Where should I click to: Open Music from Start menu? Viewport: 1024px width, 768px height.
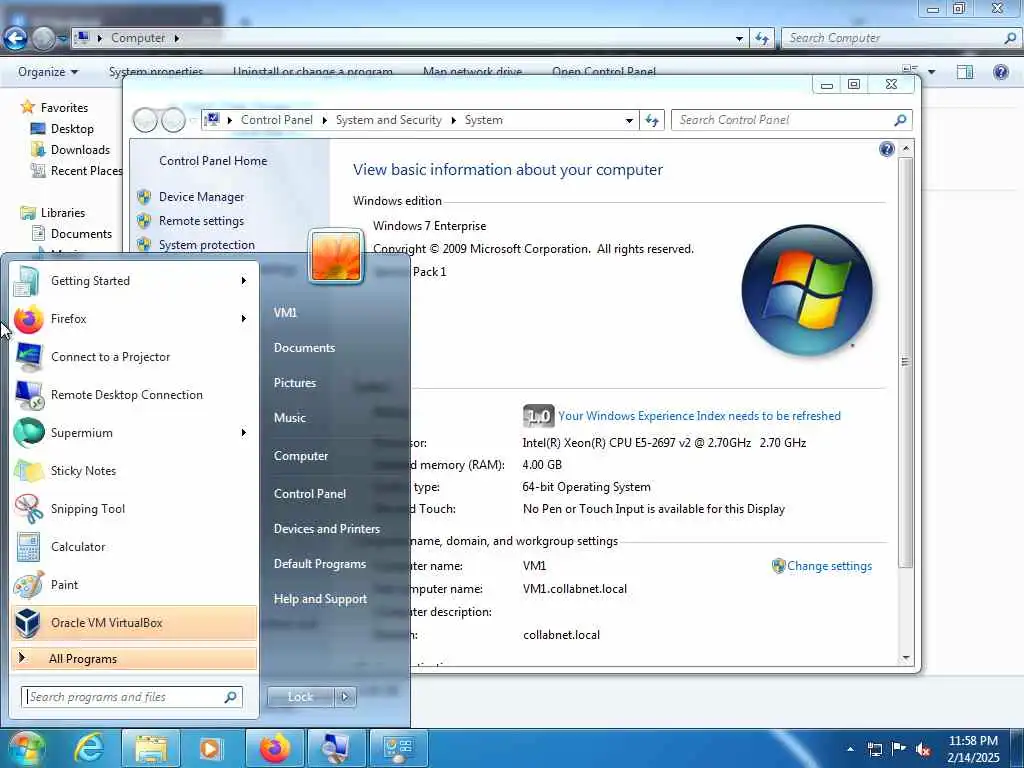(289, 418)
